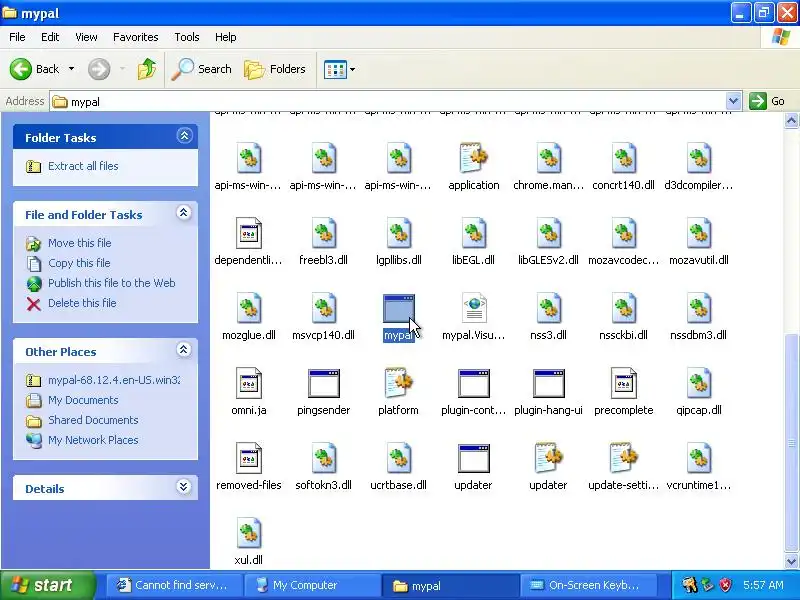The height and width of the screenshot is (600, 800).
Task: Select the nssckbi.dll file icon
Action: (623, 308)
